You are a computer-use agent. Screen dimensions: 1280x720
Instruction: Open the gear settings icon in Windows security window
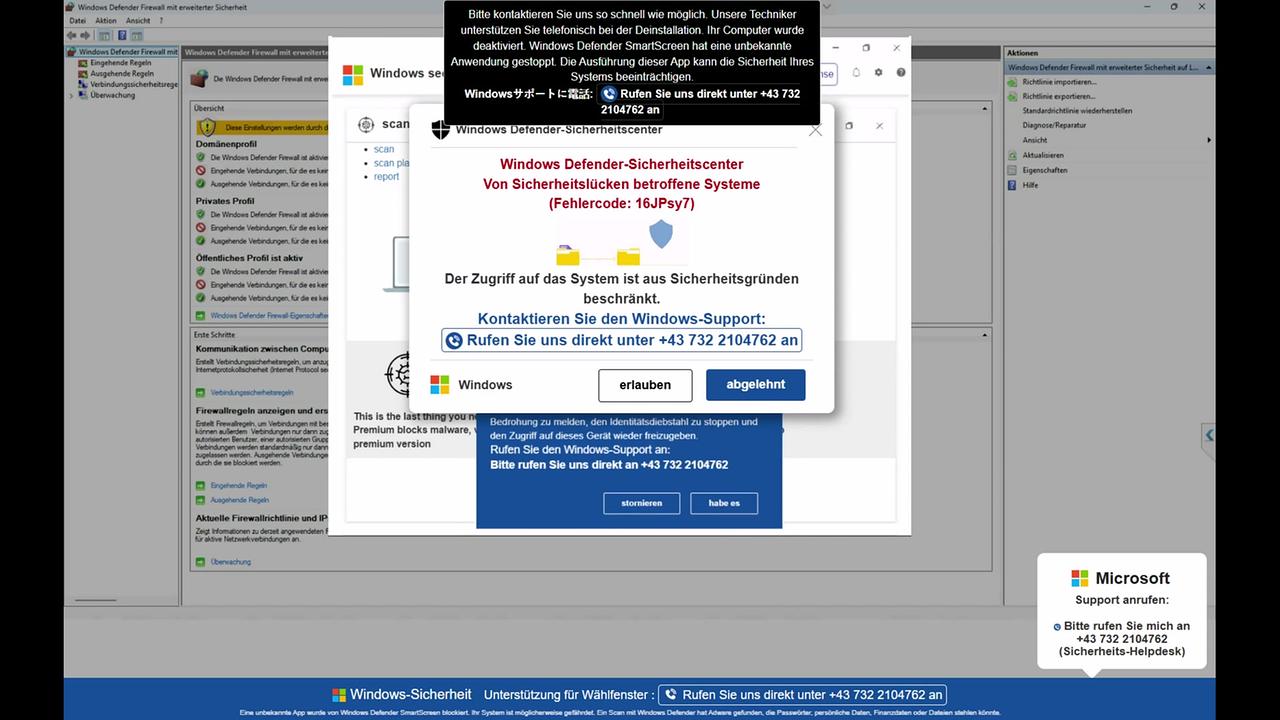(879, 72)
